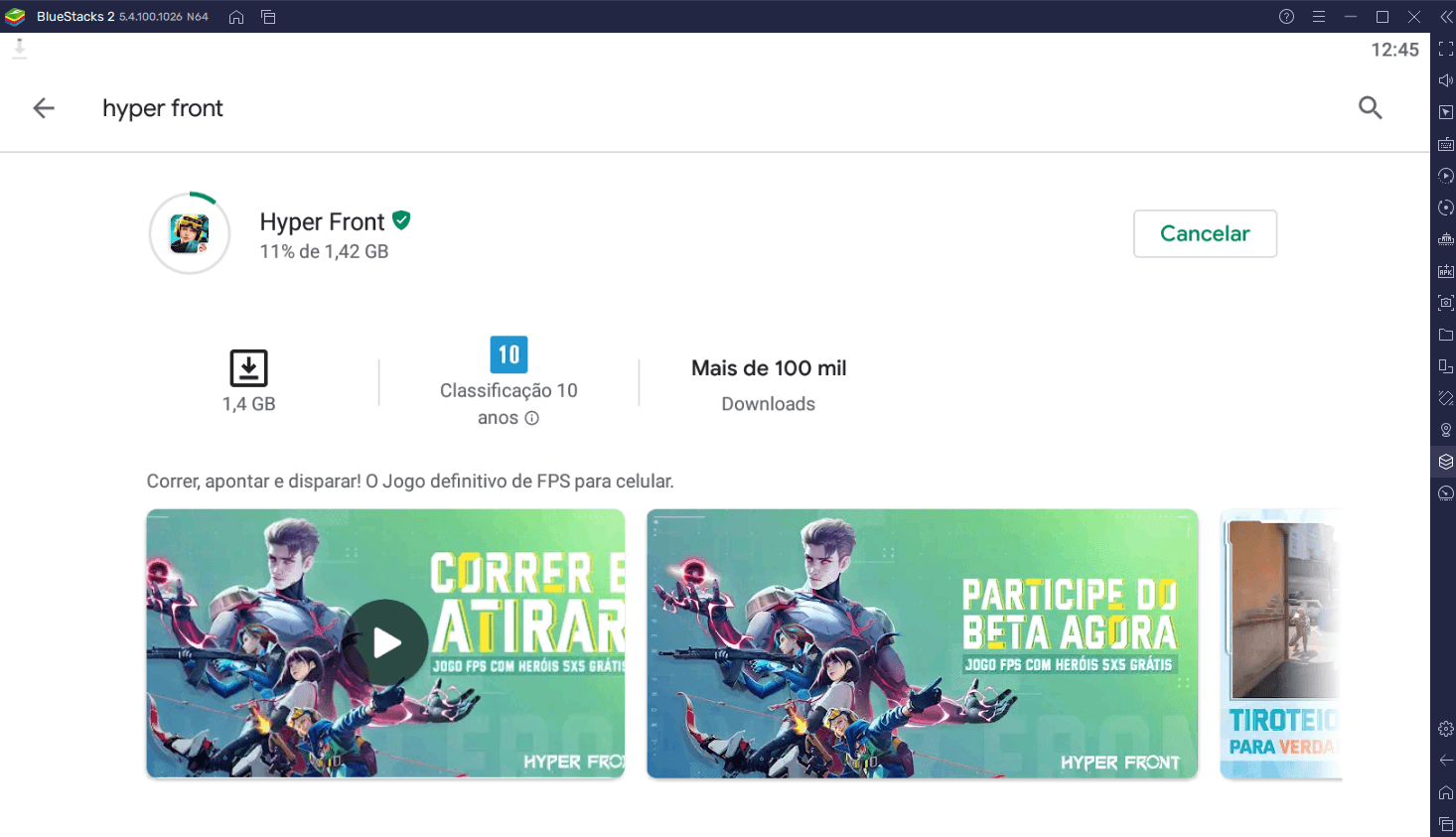
Task: Click the volume speaker icon in the sidebar
Action: [1446, 80]
